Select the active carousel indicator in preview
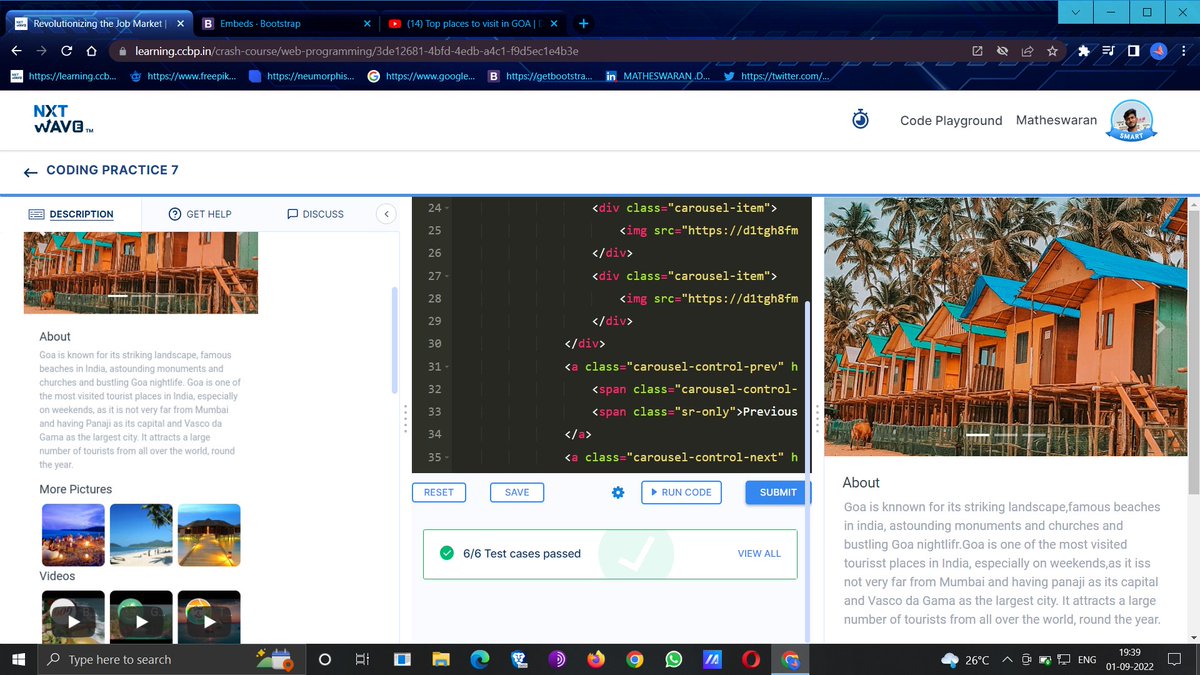Screen dimensions: 1200x675 point(977,436)
